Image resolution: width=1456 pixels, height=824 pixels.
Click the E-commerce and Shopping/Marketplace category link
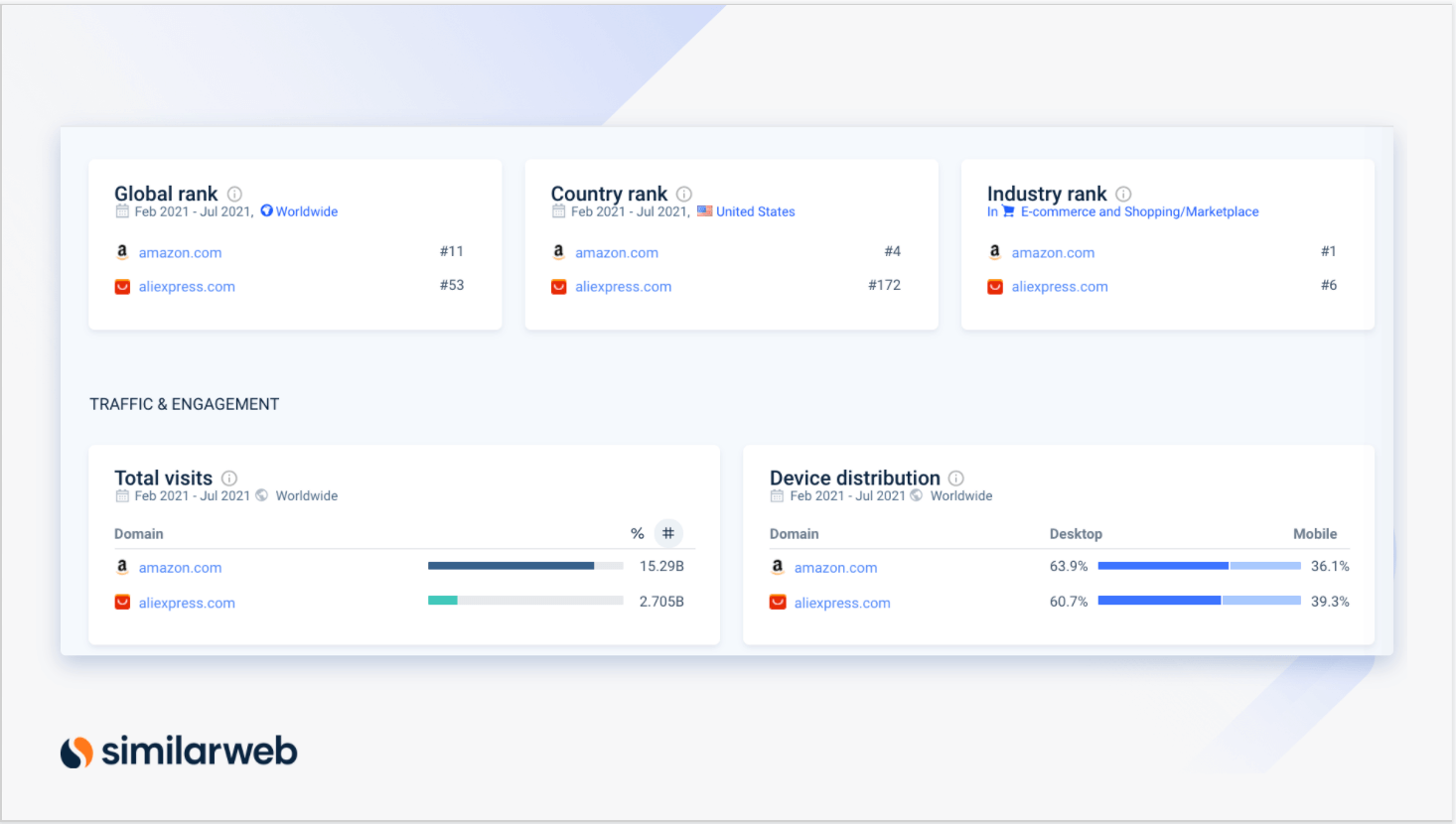tap(1139, 211)
